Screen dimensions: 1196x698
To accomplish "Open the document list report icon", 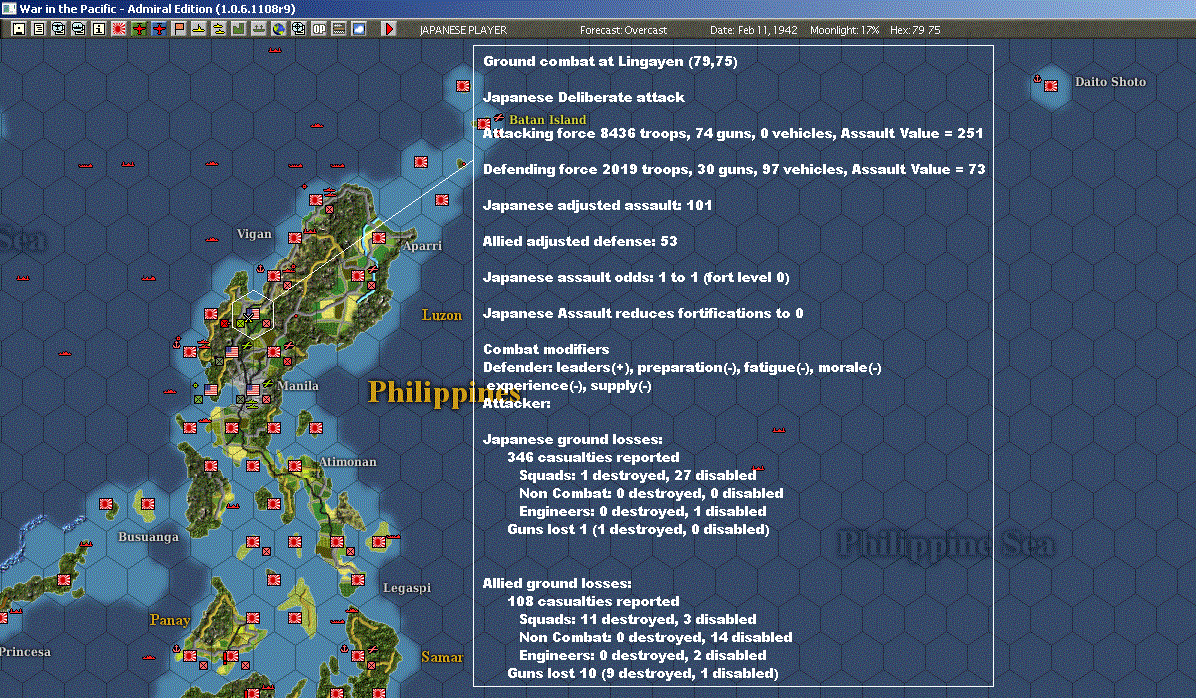I will click(39, 29).
